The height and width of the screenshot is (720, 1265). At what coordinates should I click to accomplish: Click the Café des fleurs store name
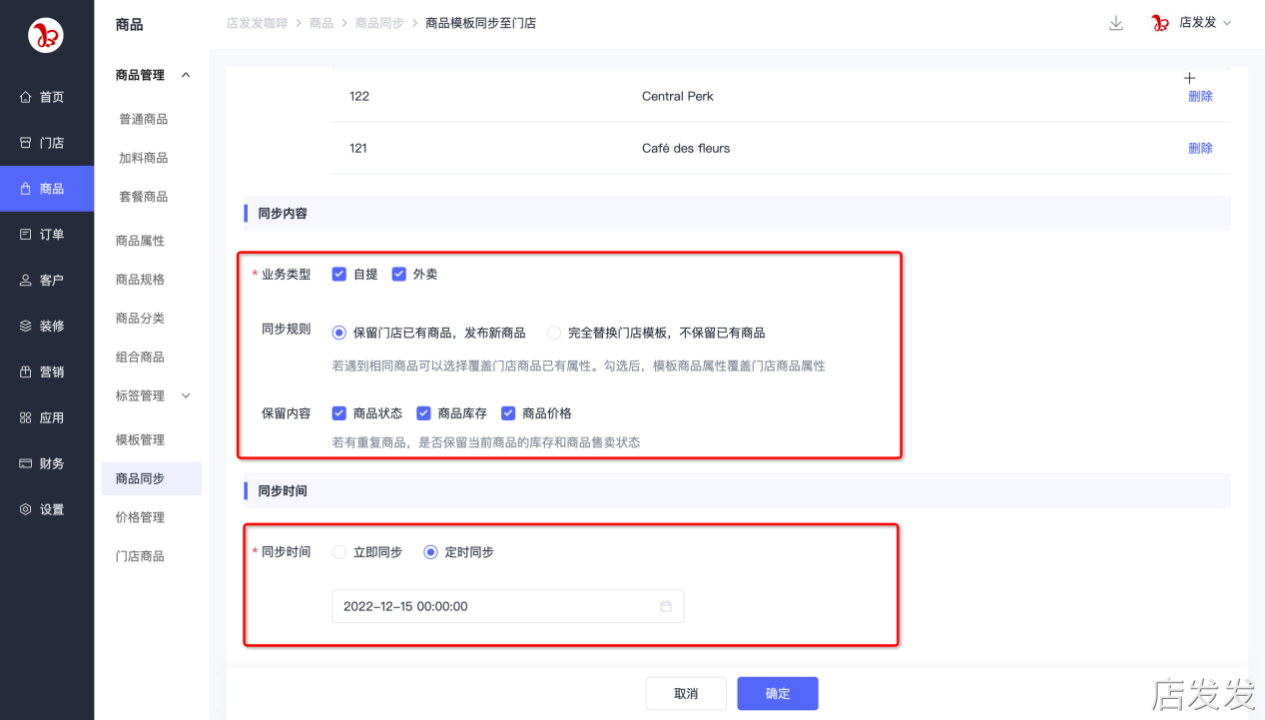point(686,148)
